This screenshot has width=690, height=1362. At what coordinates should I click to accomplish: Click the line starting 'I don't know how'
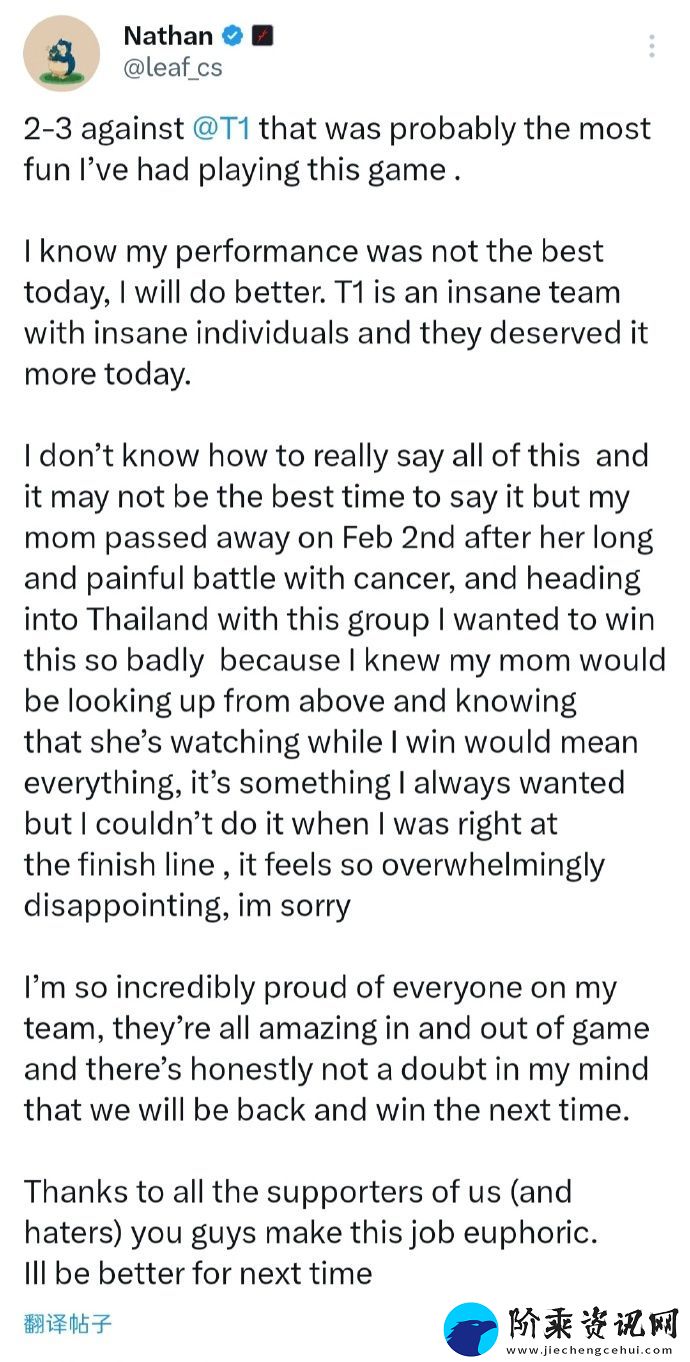pyautogui.click(x=336, y=456)
